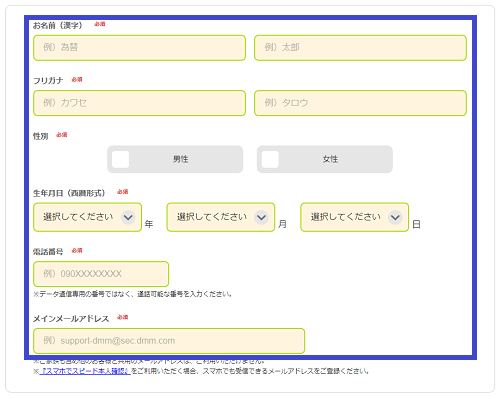Open the birth year dropdown

click(x=87, y=217)
